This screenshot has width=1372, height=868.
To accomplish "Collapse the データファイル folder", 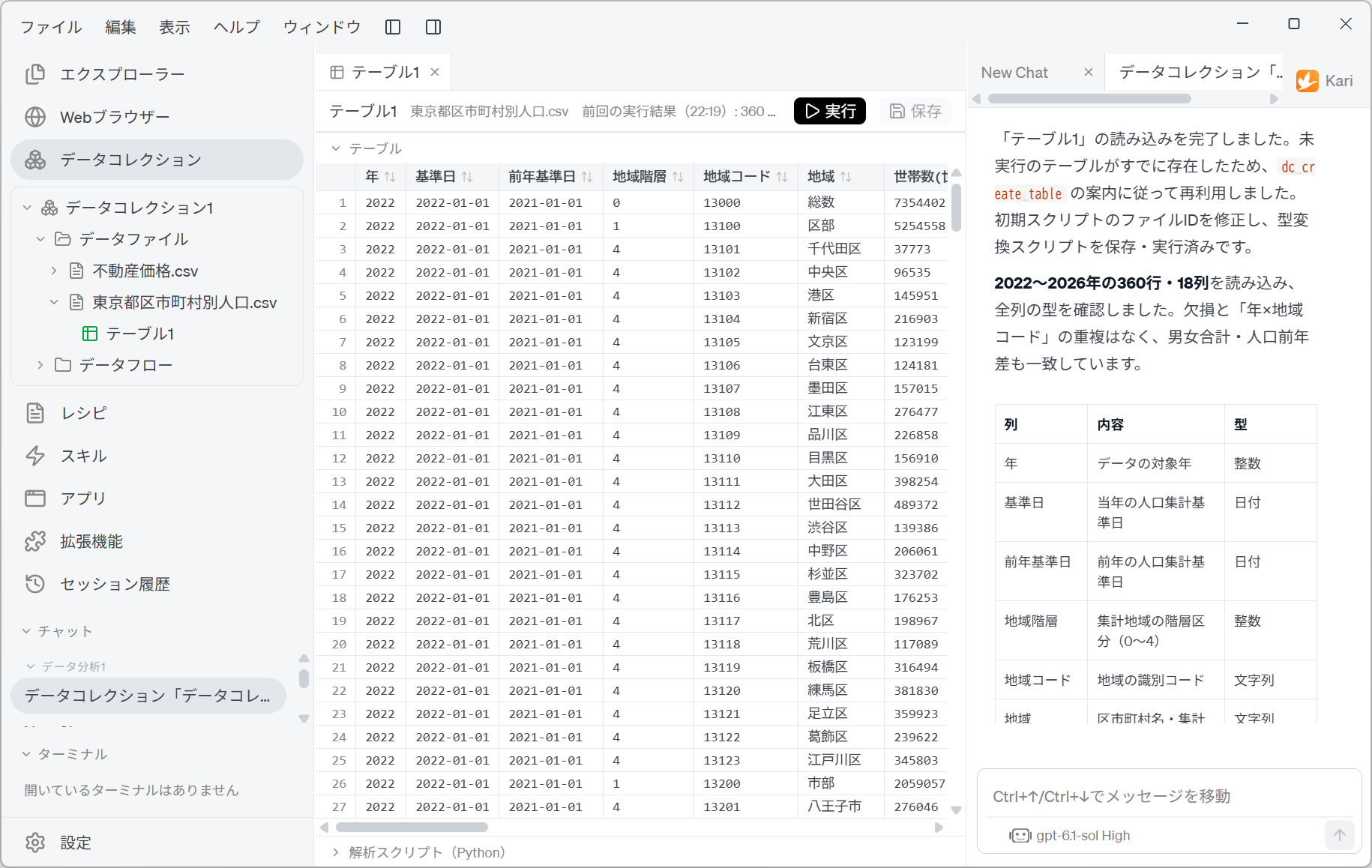I will [40, 239].
